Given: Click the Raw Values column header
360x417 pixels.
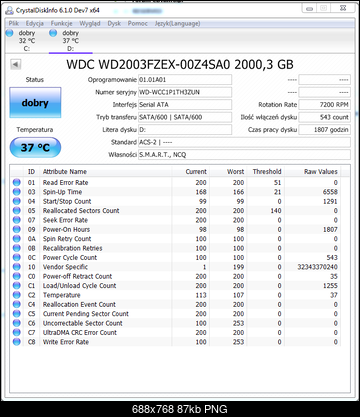Looking at the screenshot, I should 312,172.
